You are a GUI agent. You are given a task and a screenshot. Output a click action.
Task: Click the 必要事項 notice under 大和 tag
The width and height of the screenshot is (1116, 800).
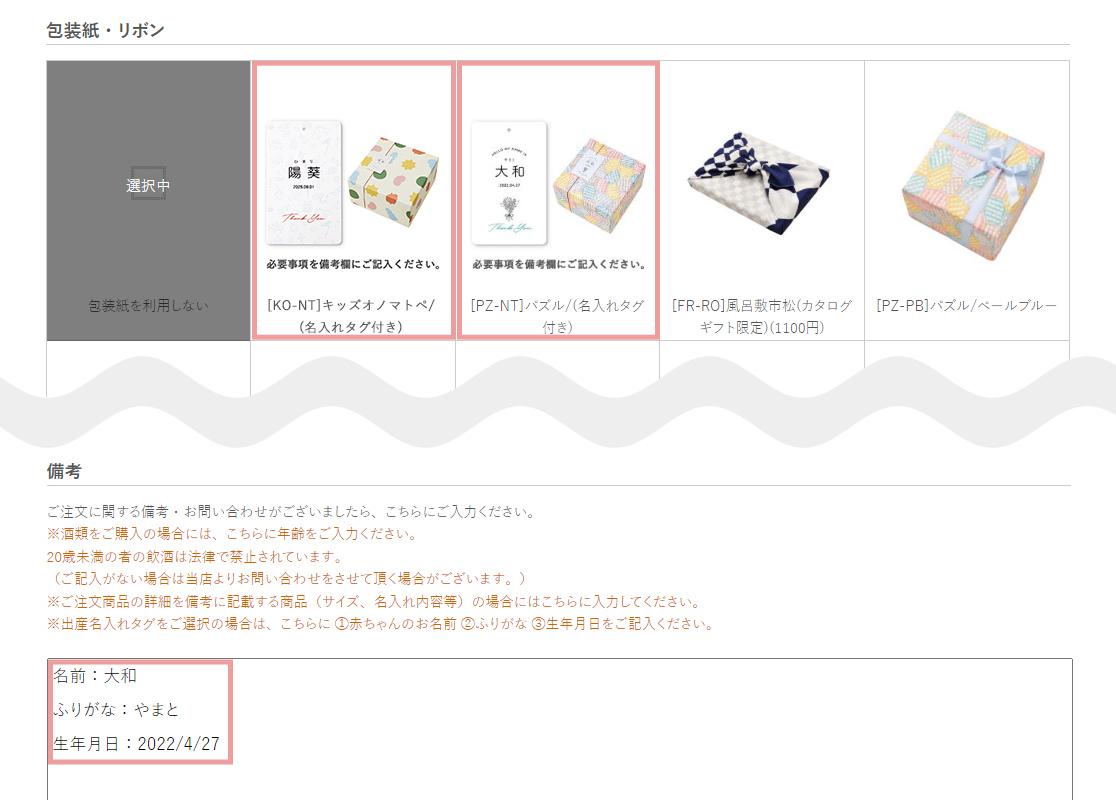(559, 264)
